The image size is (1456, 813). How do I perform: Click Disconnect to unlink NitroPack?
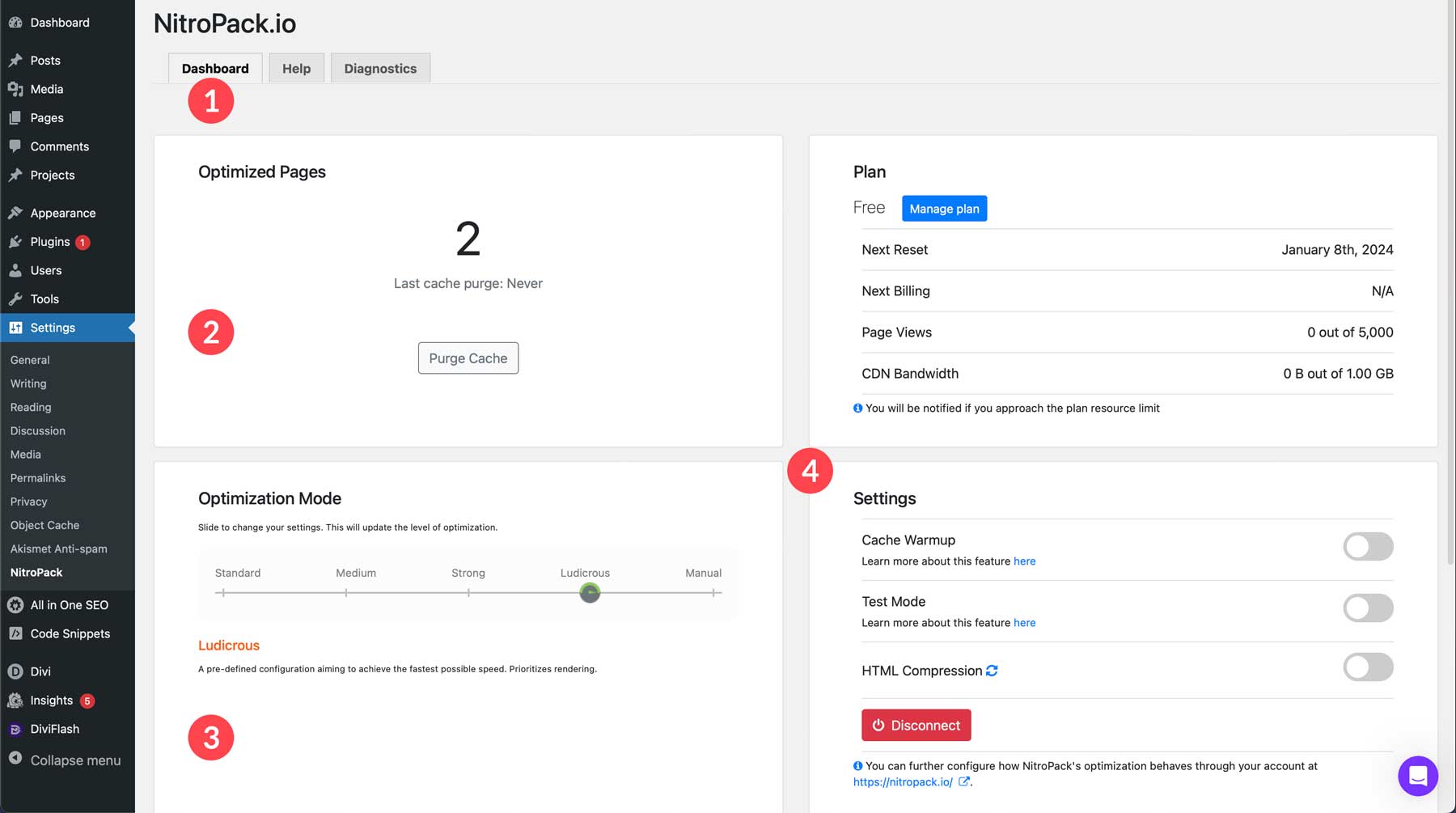click(x=916, y=725)
